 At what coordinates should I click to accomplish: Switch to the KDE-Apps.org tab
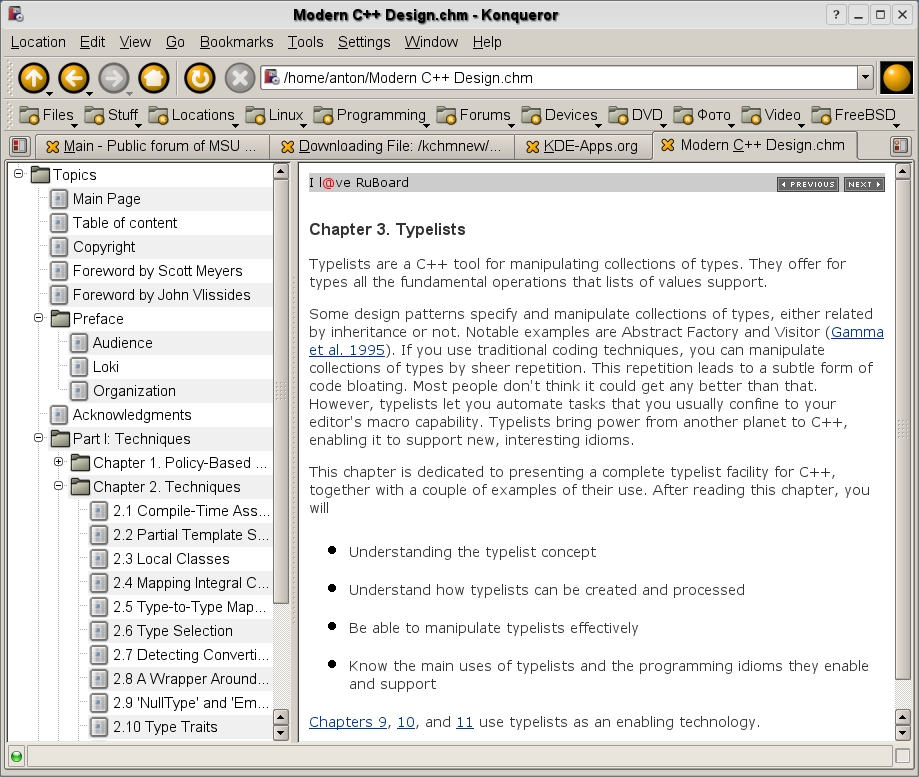[583, 146]
